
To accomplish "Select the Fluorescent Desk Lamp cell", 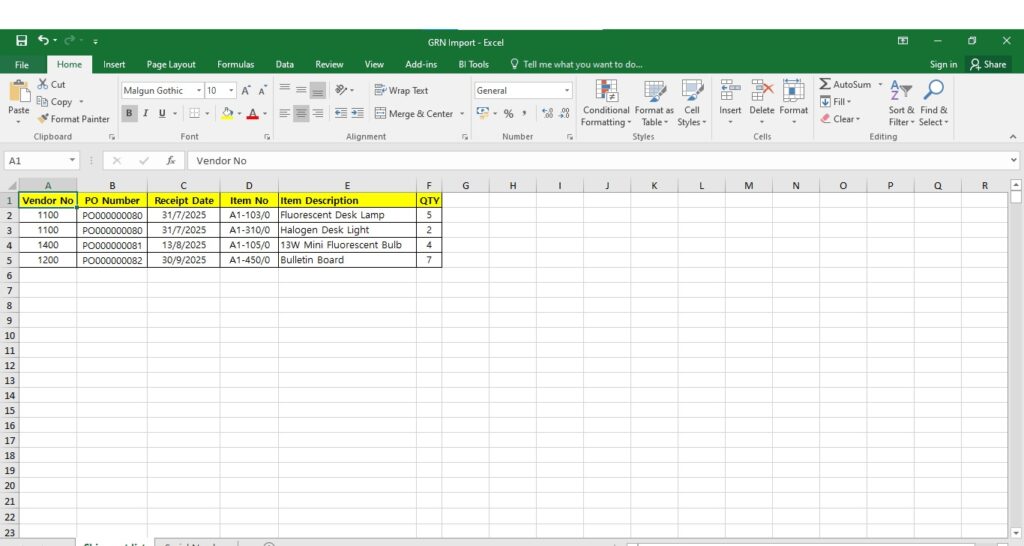I will point(346,215).
